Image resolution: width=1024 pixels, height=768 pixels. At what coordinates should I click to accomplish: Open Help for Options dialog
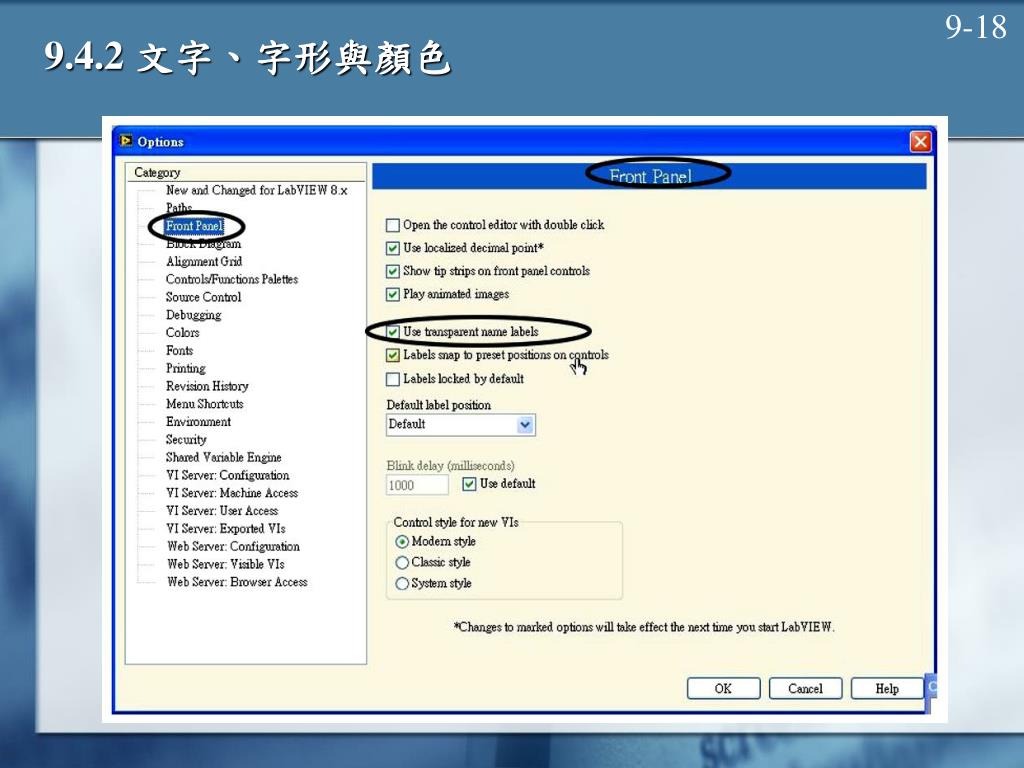[887, 688]
